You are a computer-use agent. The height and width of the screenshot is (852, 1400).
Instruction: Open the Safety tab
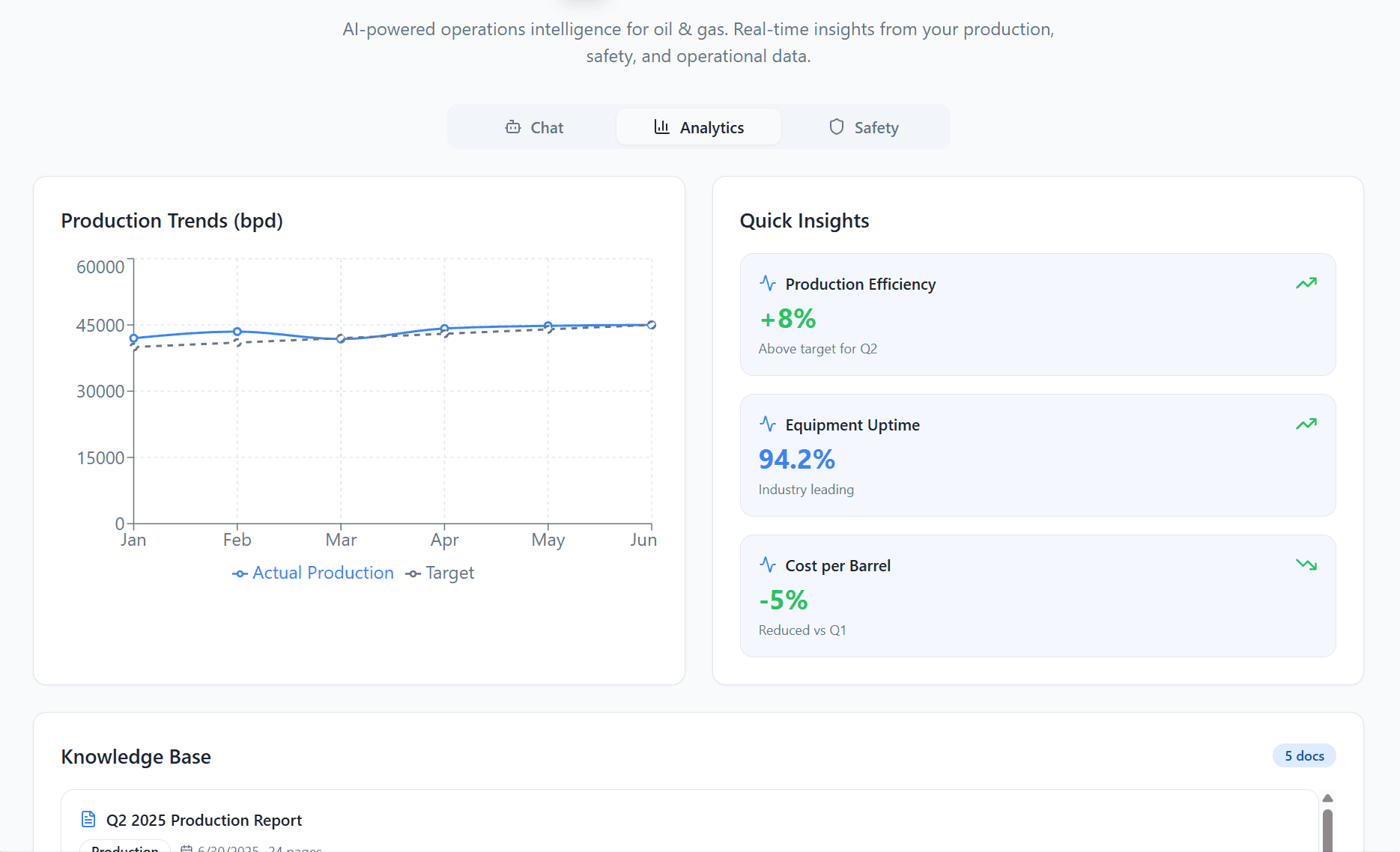pyautogui.click(x=863, y=127)
